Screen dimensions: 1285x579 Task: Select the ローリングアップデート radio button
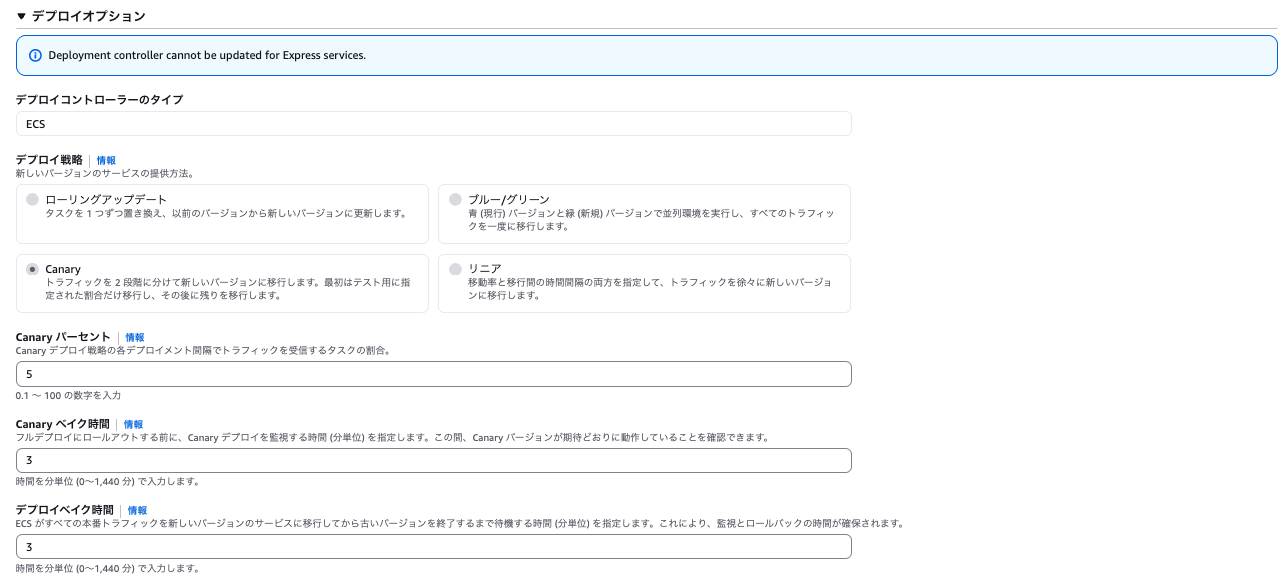[x=31, y=198]
